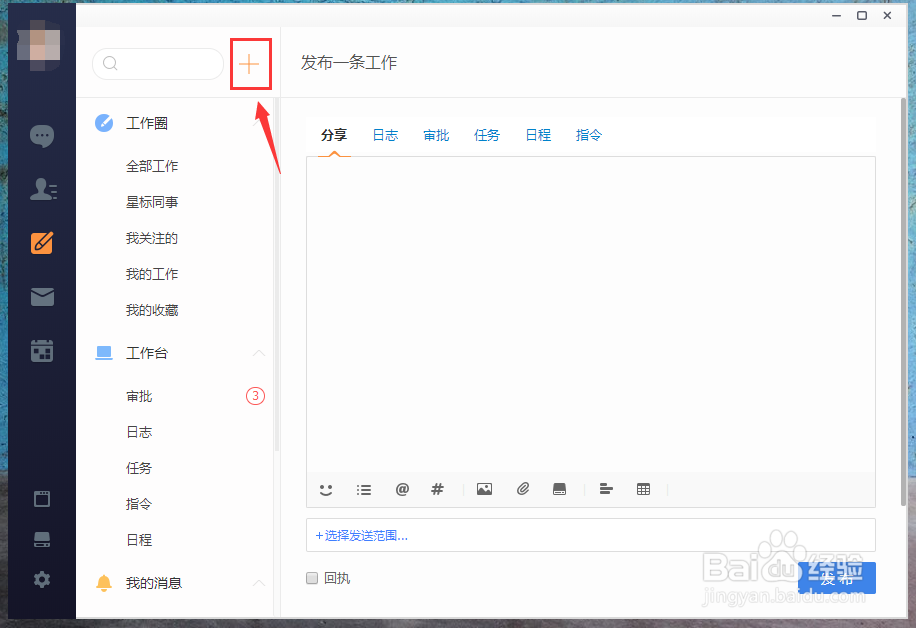This screenshot has height=628, width=916.
Task: Expand the 我的消息 section
Action: pos(259,583)
